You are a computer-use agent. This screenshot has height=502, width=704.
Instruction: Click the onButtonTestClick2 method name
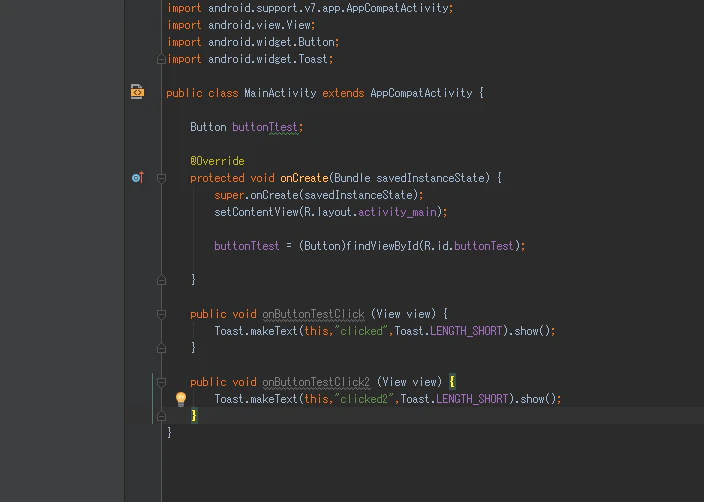[316, 382]
